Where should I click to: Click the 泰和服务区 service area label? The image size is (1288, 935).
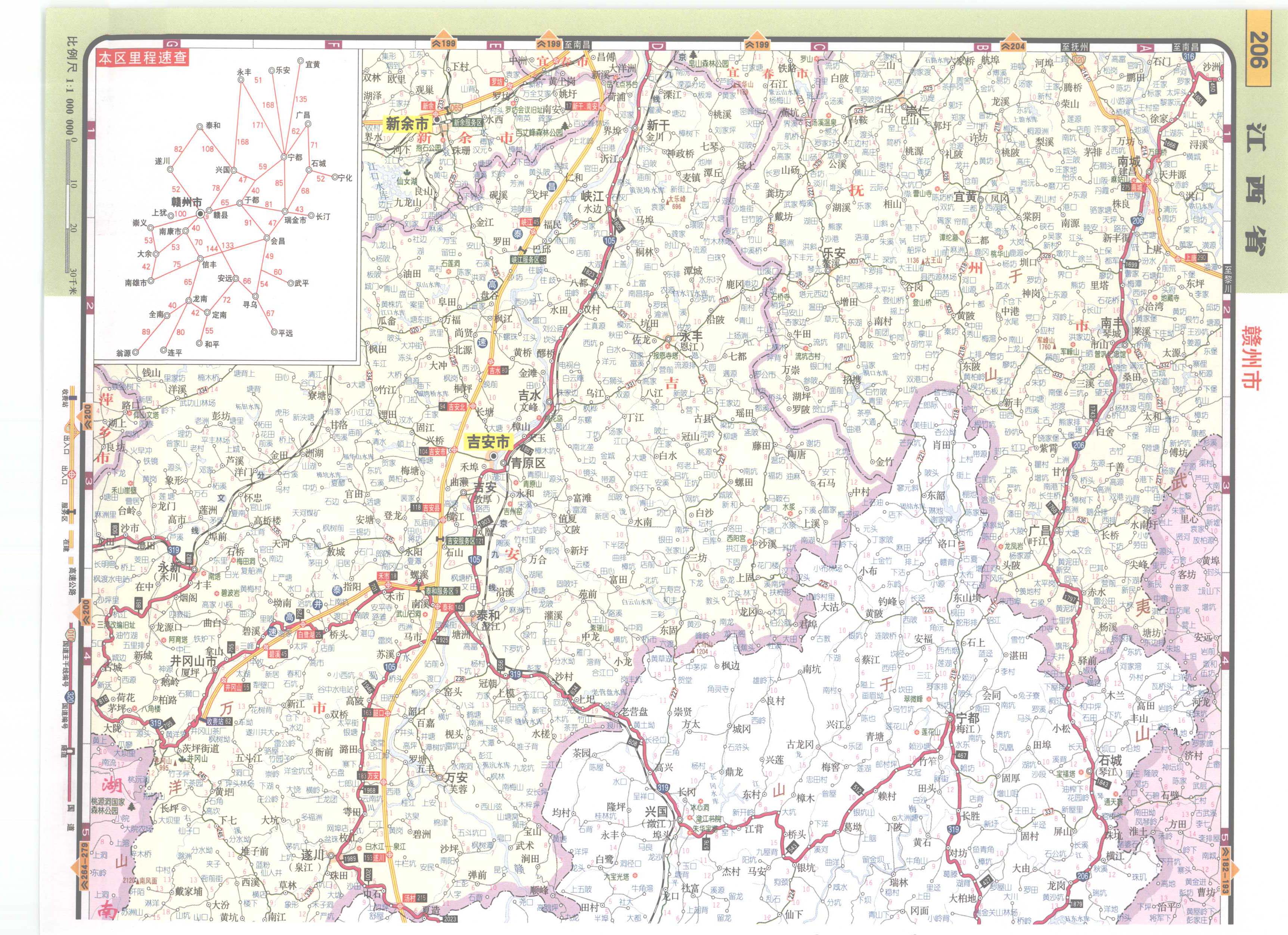(x=443, y=591)
